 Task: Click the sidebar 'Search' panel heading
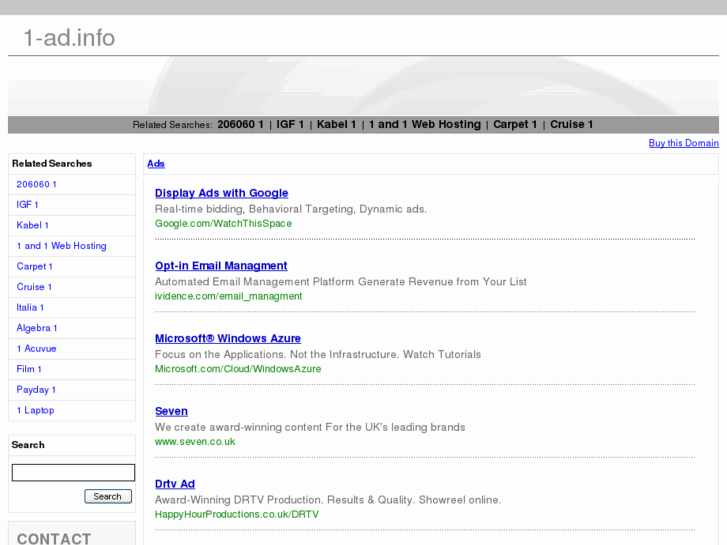coord(28,445)
